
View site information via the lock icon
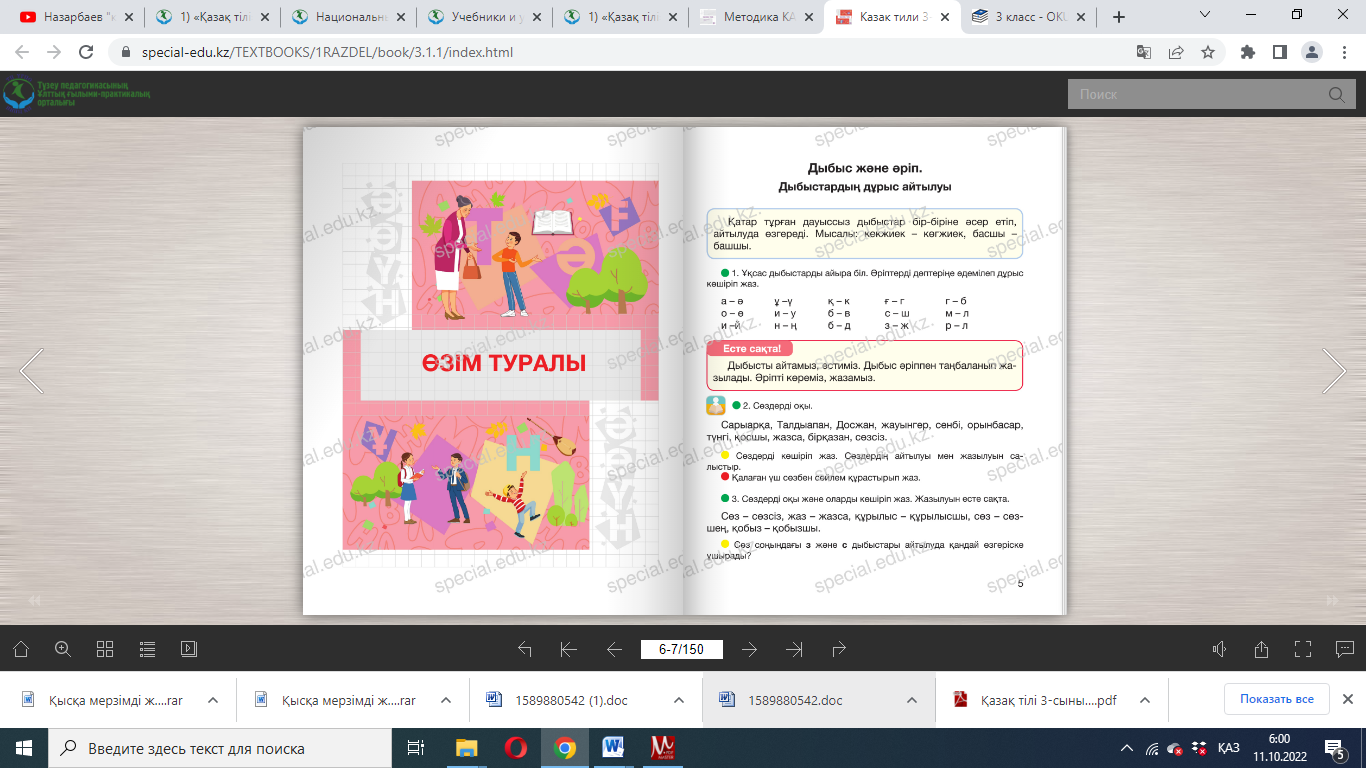tap(126, 52)
